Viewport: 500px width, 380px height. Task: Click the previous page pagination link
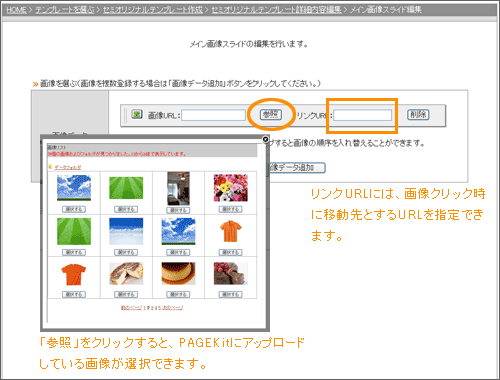pos(131,308)
